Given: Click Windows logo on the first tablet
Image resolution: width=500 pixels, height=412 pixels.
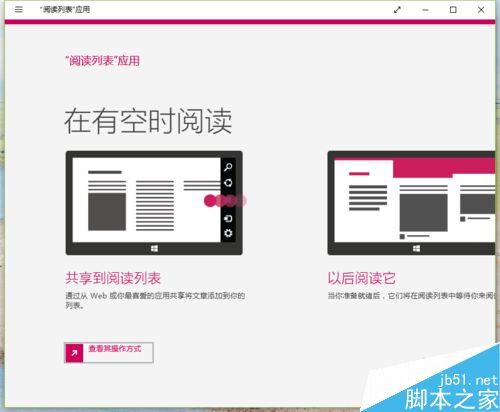Looking at the screenshot, I should 154,248.
